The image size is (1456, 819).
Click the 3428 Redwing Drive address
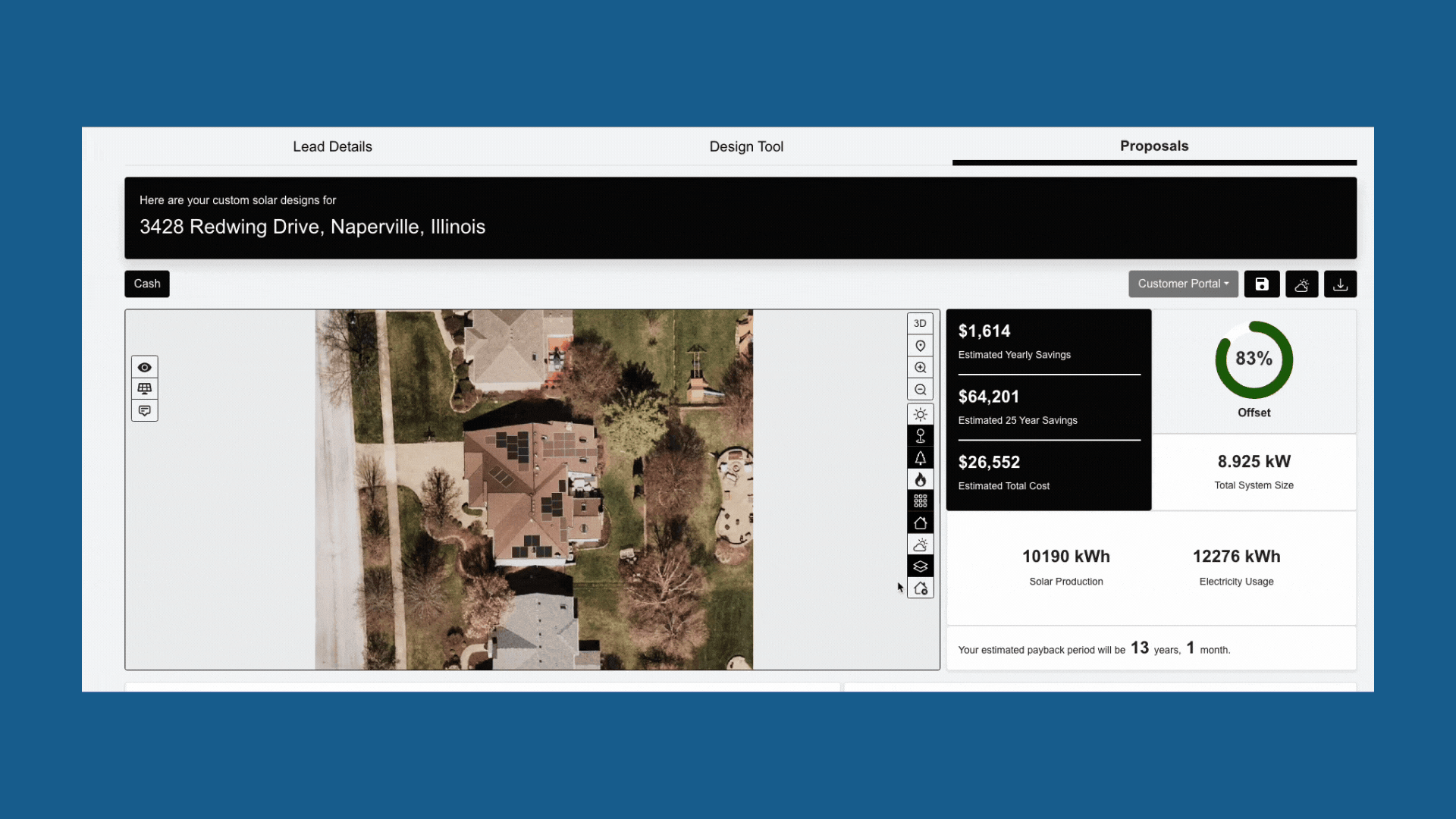pos(312,227)
